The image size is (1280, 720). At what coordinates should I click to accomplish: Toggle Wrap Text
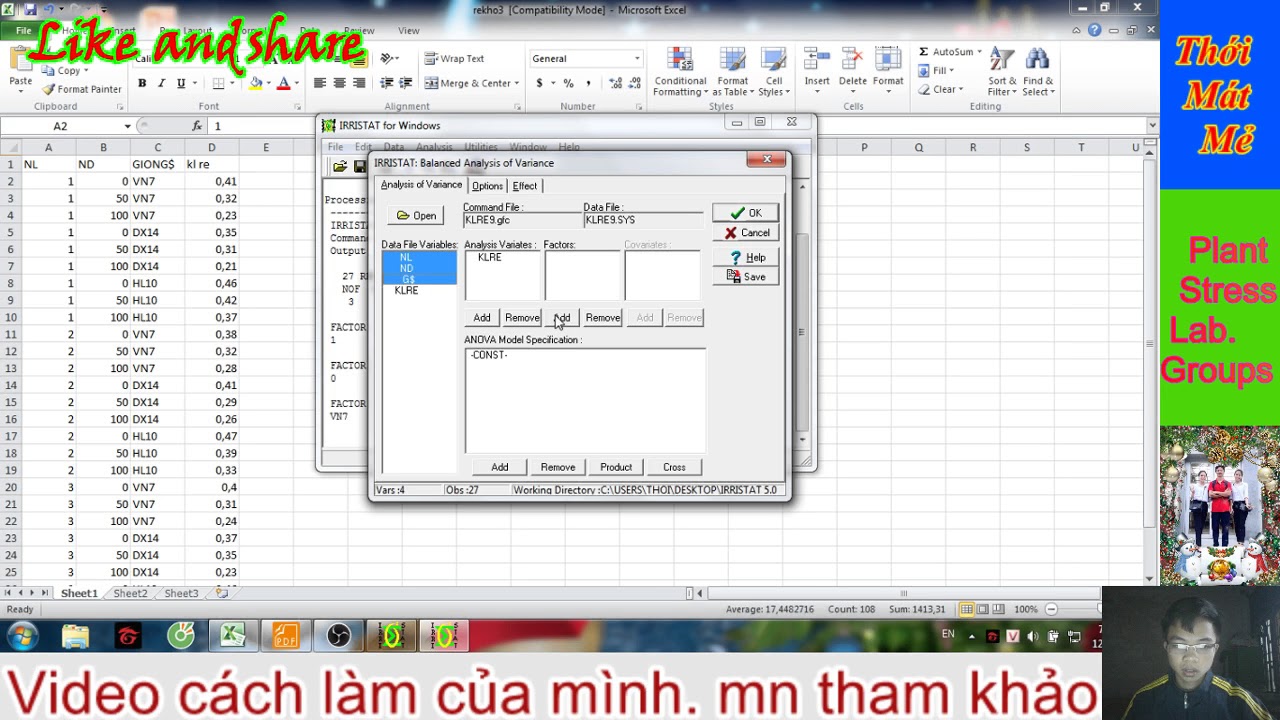(455, 59)
